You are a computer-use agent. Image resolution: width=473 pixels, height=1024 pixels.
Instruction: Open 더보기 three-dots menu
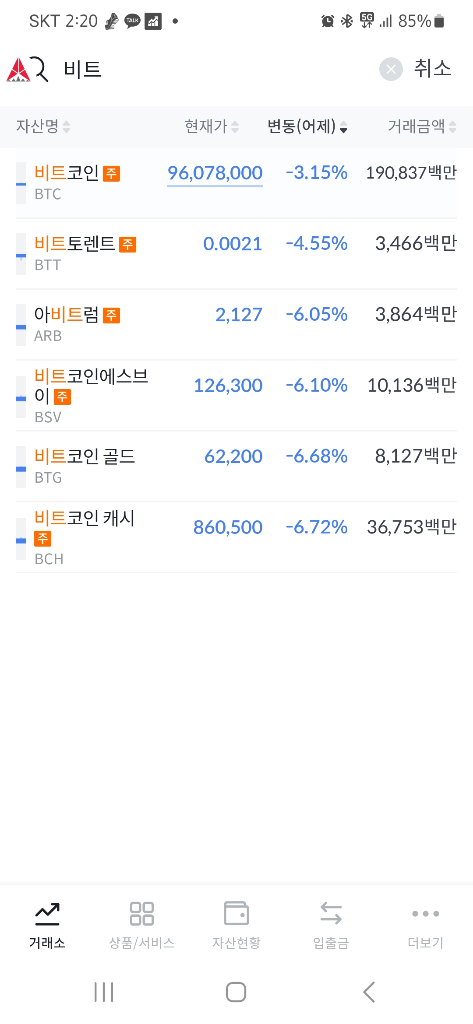click(426, 914)
